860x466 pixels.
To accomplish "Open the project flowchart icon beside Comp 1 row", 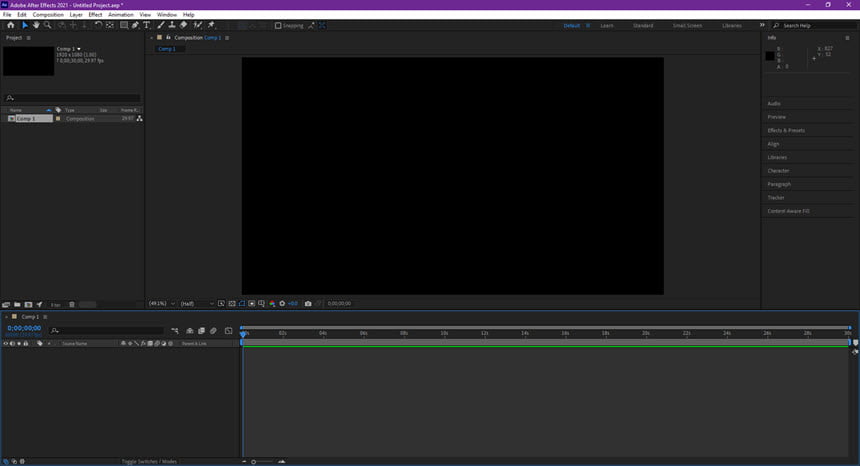I will point(139,118).
